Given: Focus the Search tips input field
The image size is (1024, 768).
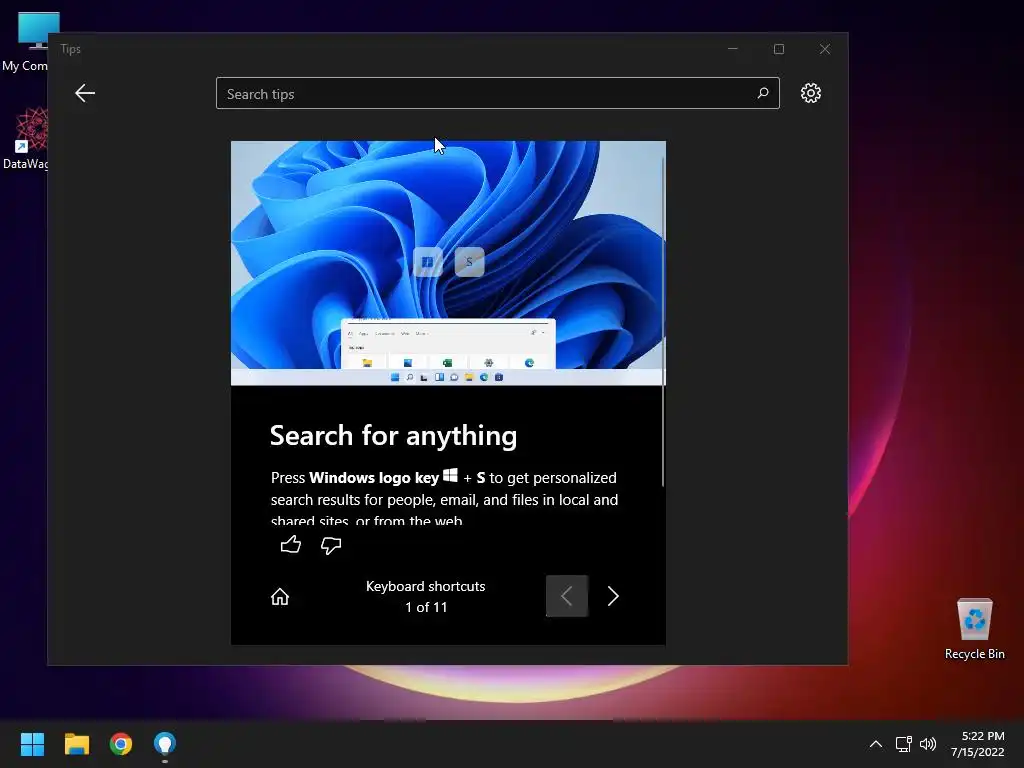Looking at the screenshot, I should coord(498,93).
